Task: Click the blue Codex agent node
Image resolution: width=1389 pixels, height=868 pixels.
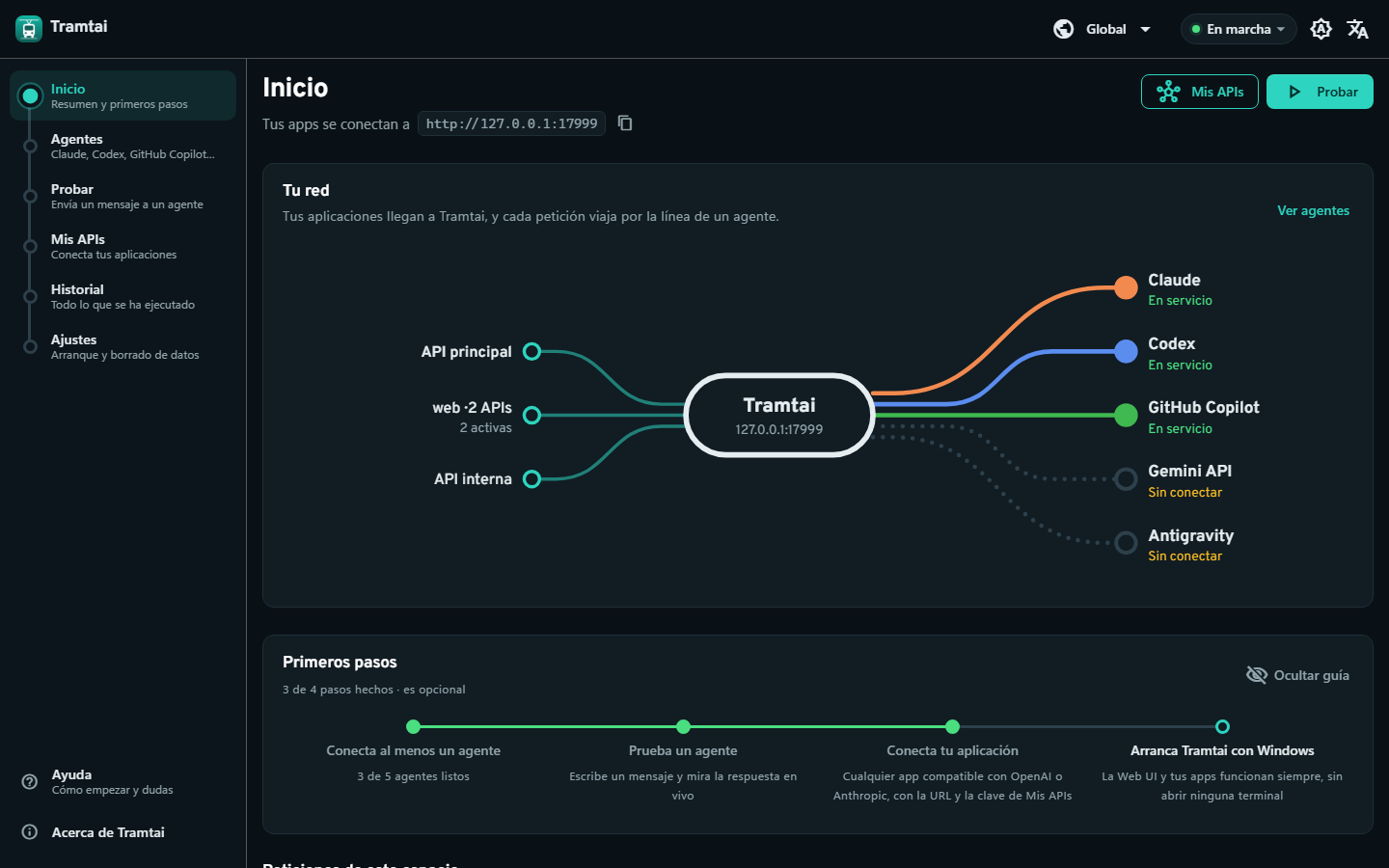Action: (1126, 351)
